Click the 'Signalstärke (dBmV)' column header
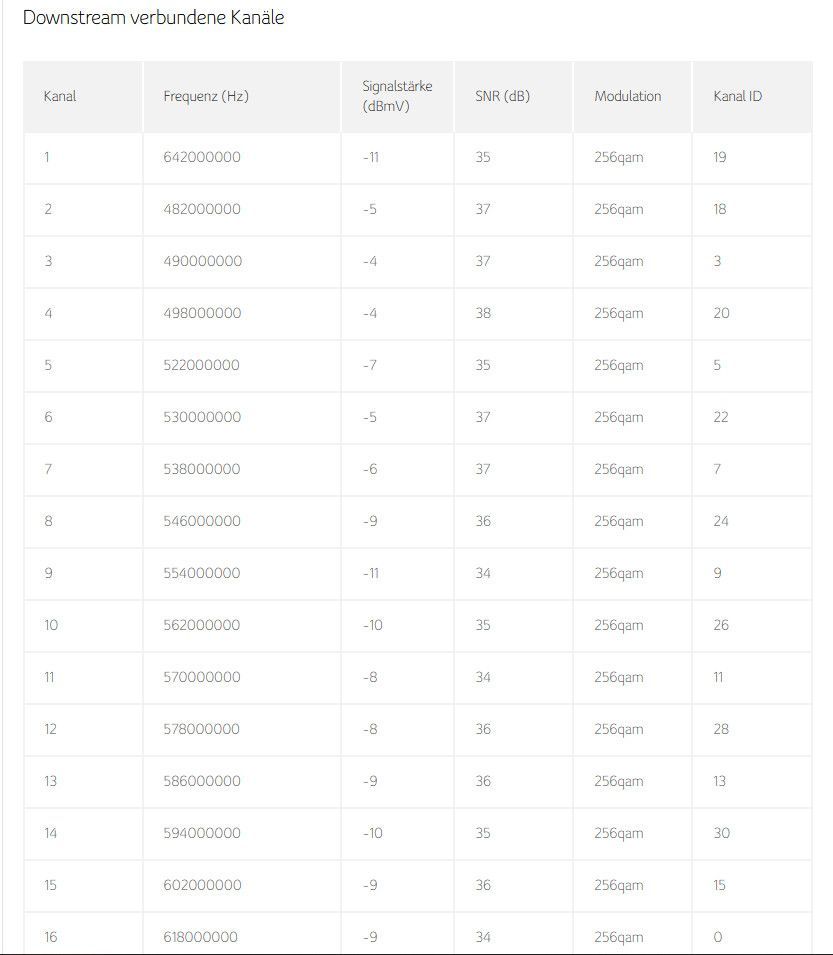The width and height of the screenshot is (833, 955). coord(397,96)
